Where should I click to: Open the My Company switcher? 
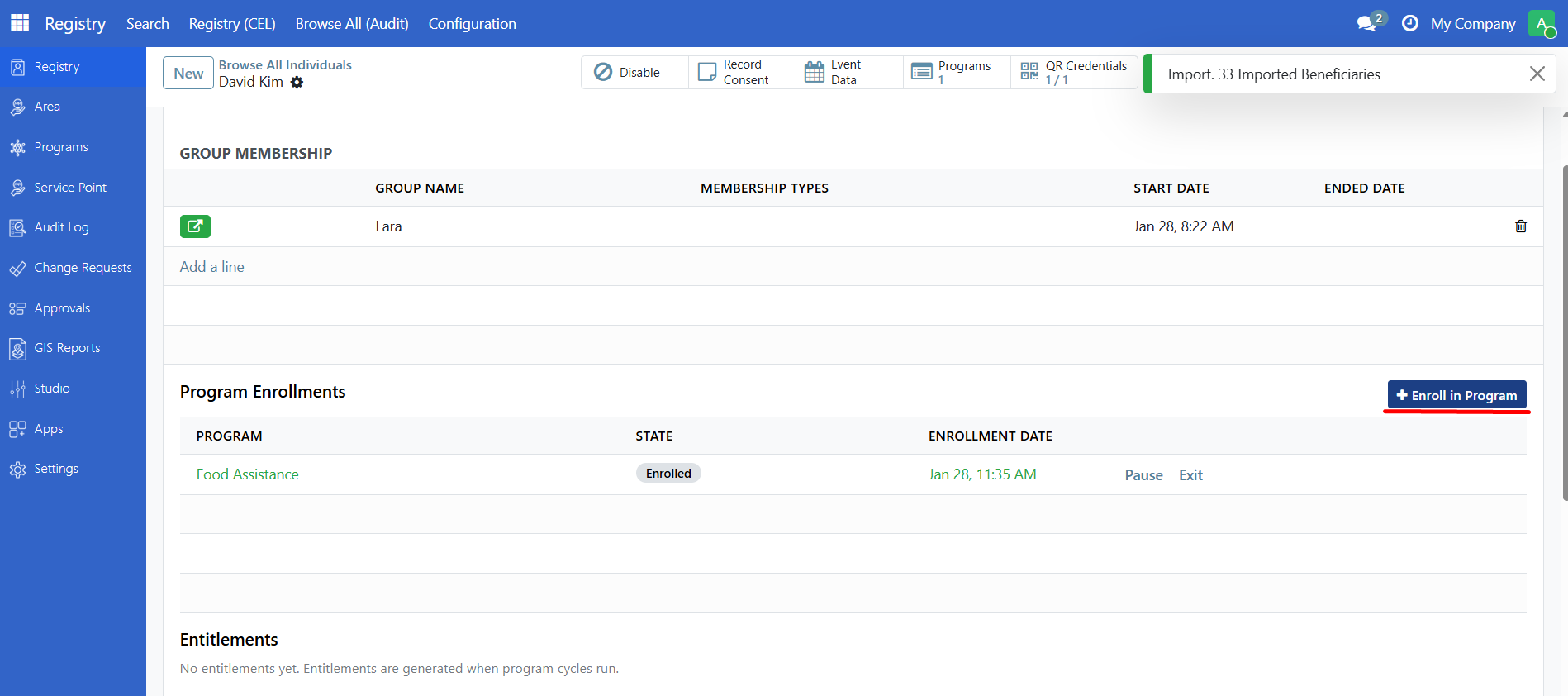pos(1472,24)
